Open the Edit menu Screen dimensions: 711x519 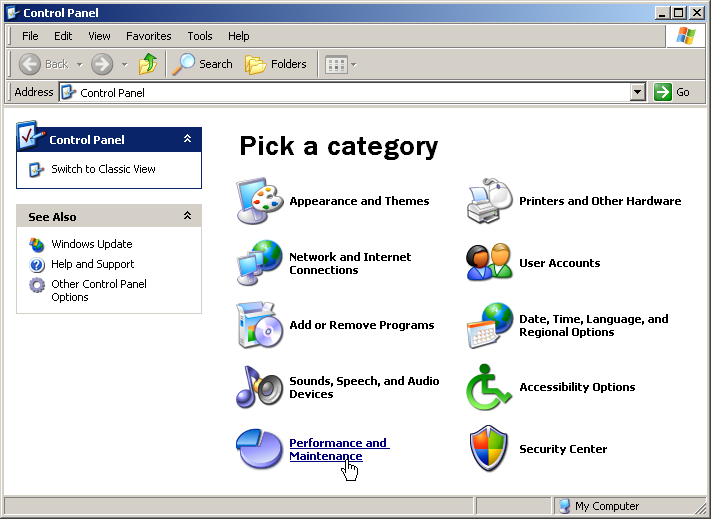tap(63, 36)
